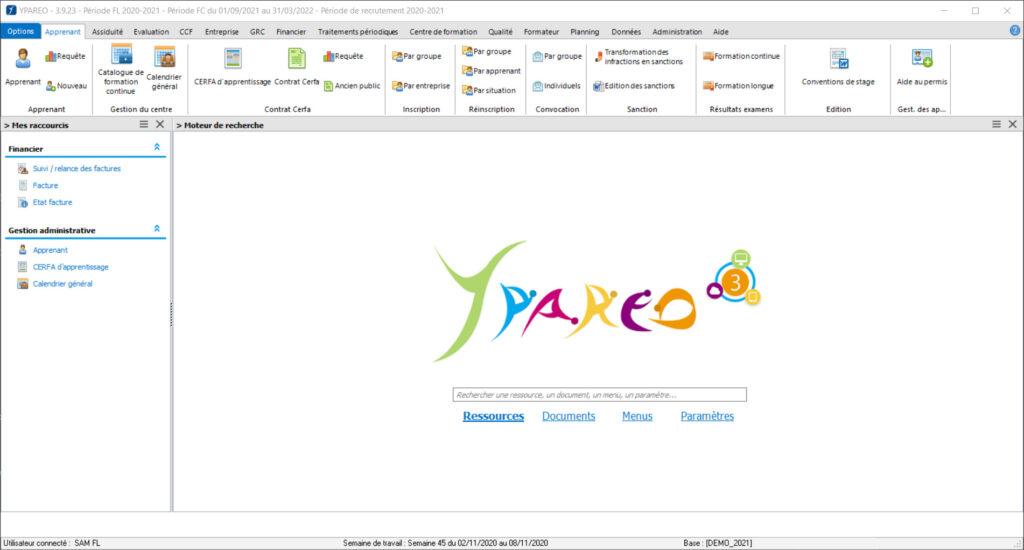Open Suivi / relance des factures shortcut
Image resolution: width=1024 pixels, height=550 pixels.
coord(76,169)
